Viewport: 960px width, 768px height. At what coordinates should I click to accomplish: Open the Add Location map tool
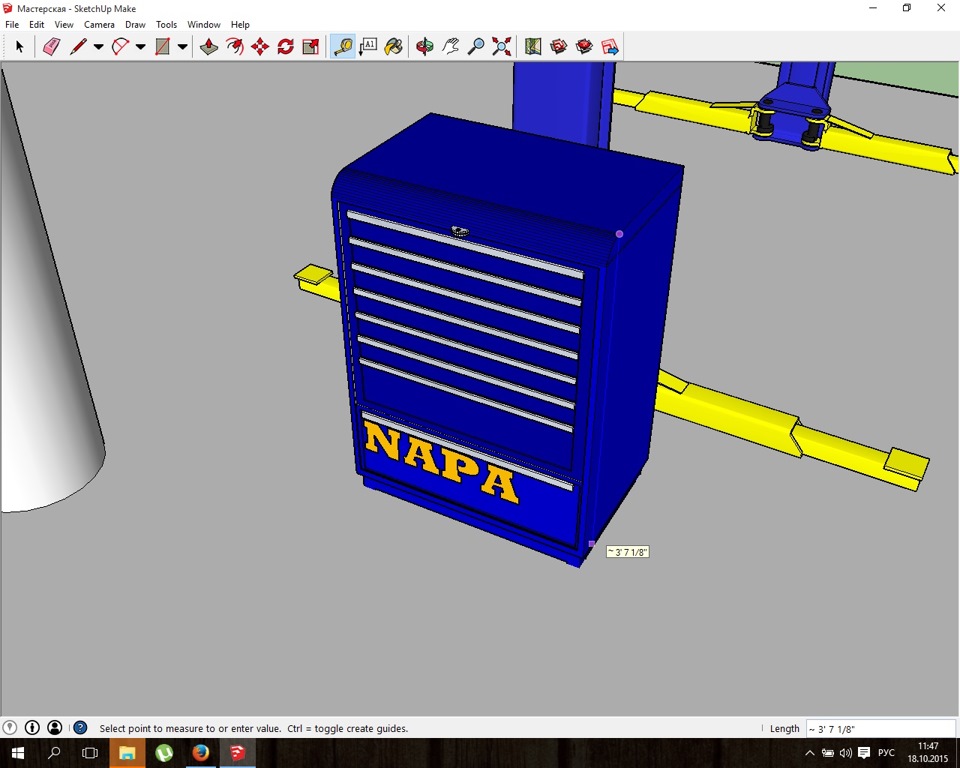click(533, 47)
